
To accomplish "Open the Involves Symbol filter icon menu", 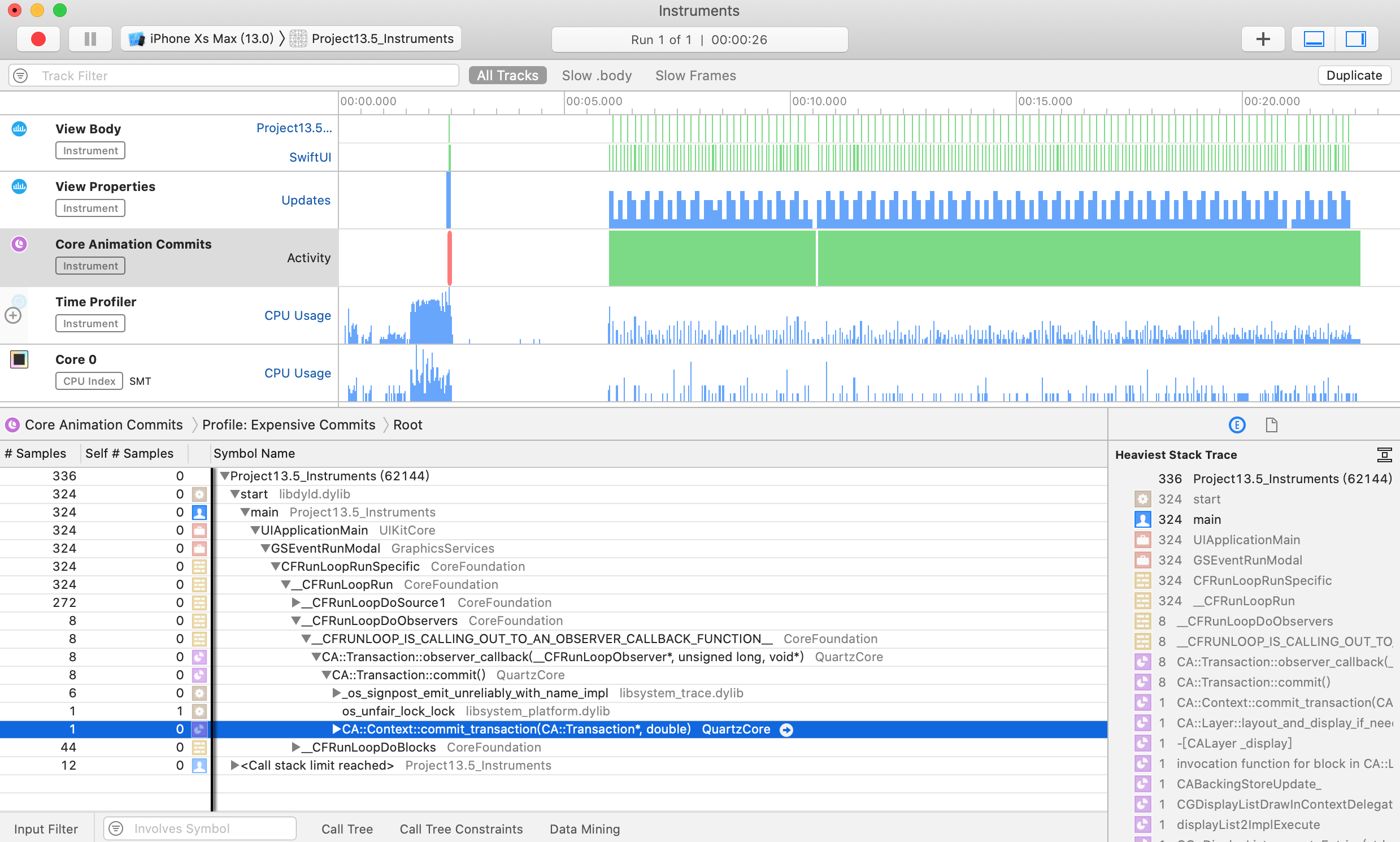I will coord(116,828).
